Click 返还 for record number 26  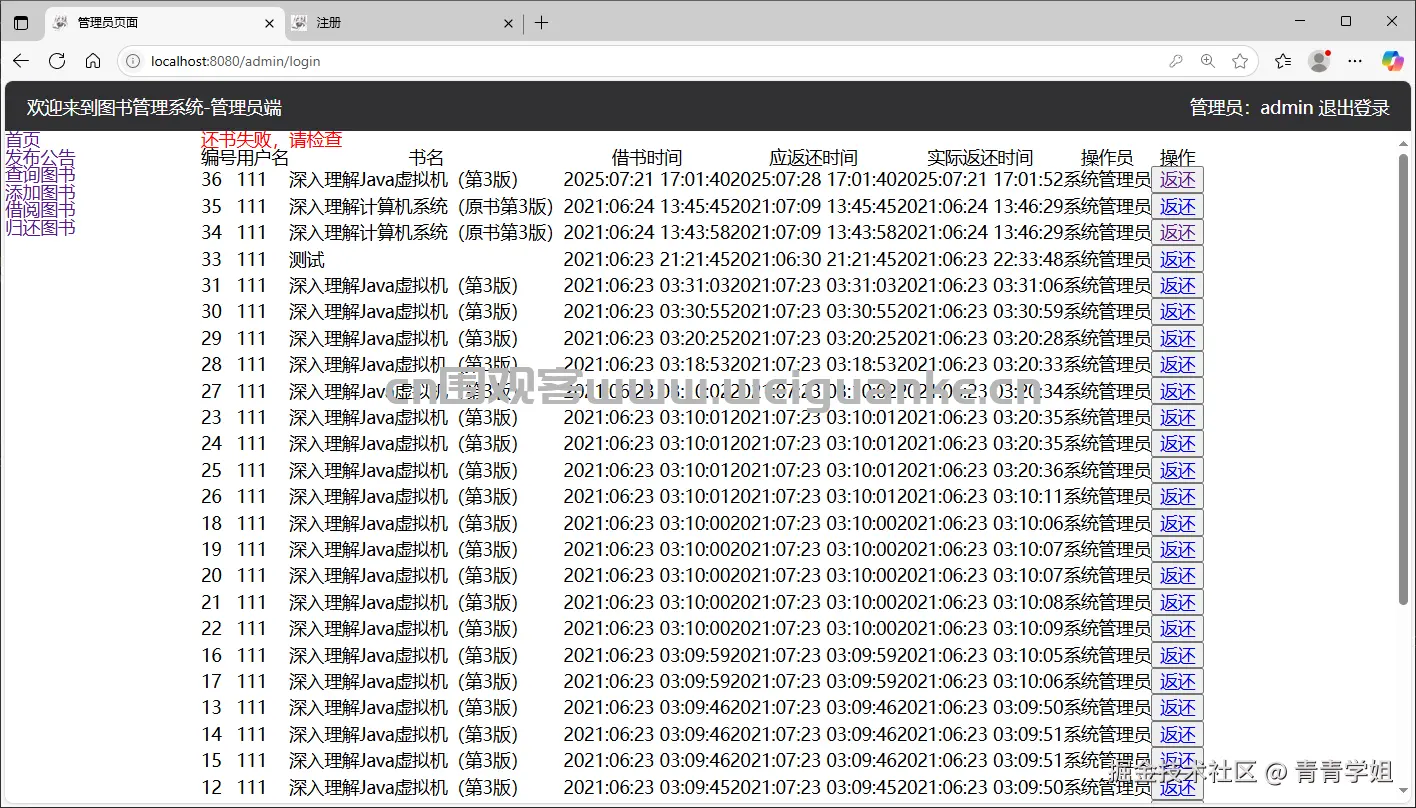click(x=1177, y=496)
